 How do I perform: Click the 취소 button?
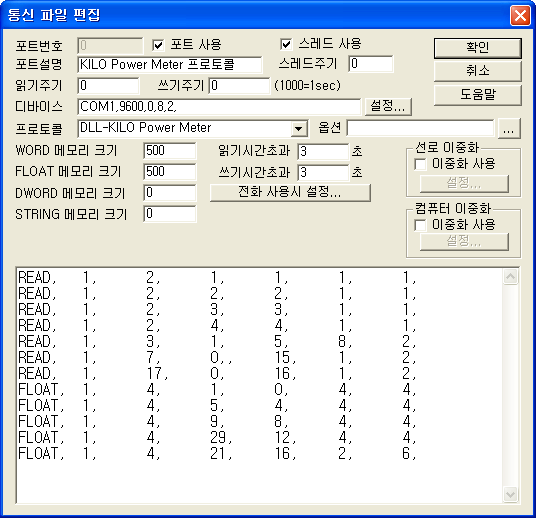(478, 71)
